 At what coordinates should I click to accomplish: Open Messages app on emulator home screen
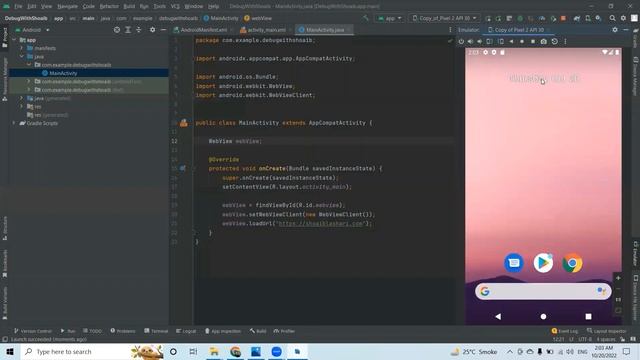click(514, 263)
